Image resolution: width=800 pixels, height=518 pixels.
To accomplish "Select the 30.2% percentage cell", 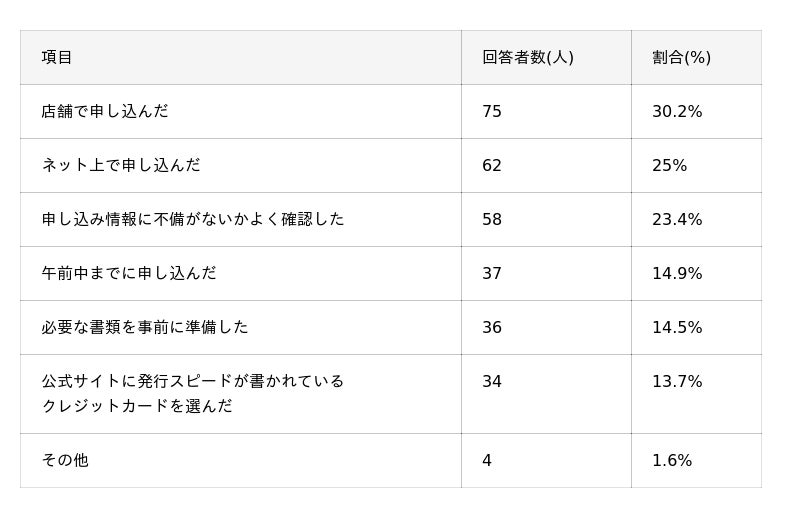I will coord(677,111).
